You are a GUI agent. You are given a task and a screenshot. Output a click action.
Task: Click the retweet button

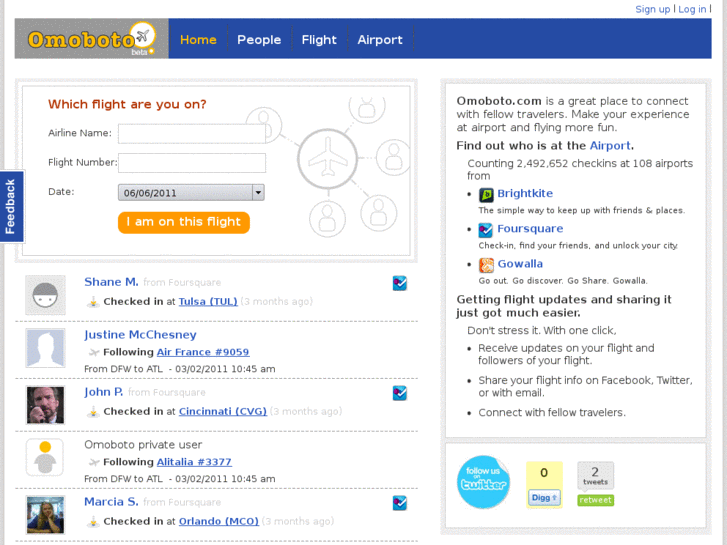(x=595, y=500)
